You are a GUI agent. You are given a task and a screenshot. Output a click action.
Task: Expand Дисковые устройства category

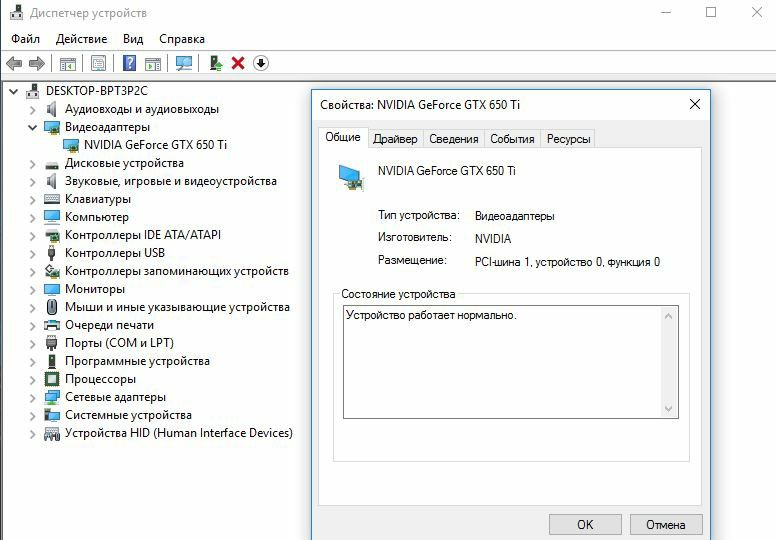[33, 164]
